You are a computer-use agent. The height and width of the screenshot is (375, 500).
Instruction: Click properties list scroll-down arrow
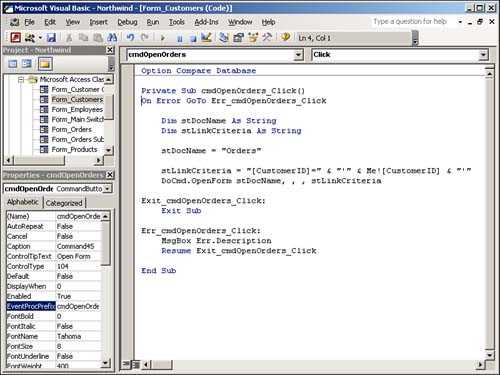click(105, 363)
